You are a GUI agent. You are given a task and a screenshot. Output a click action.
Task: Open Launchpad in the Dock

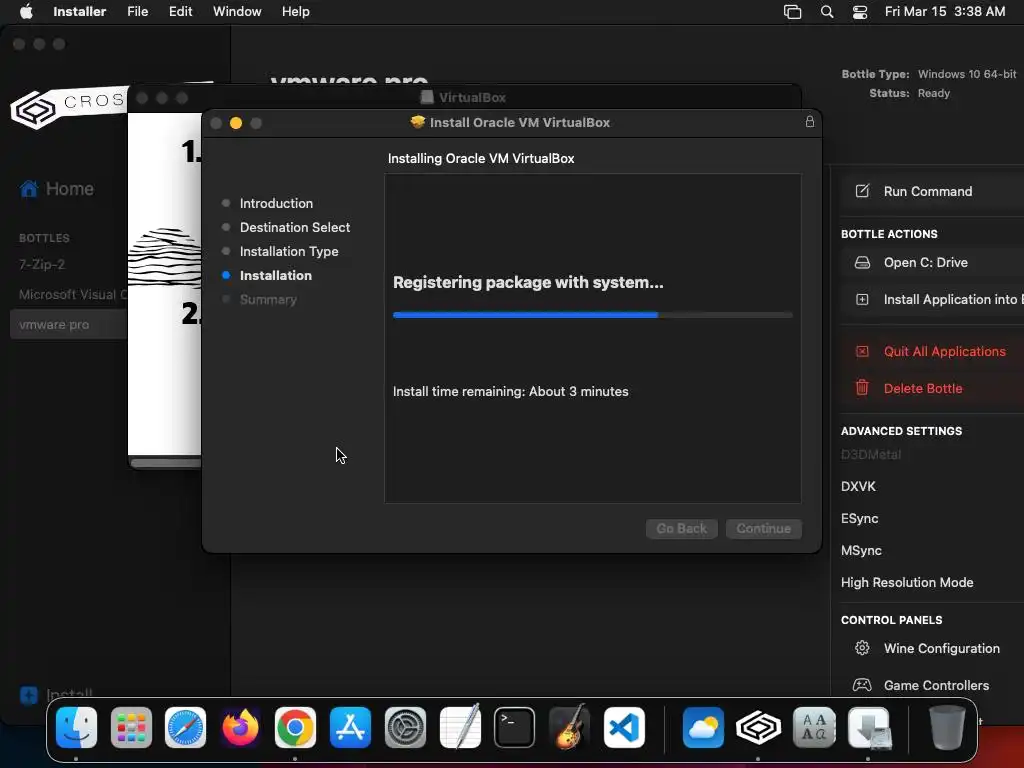tap(131, 727)
